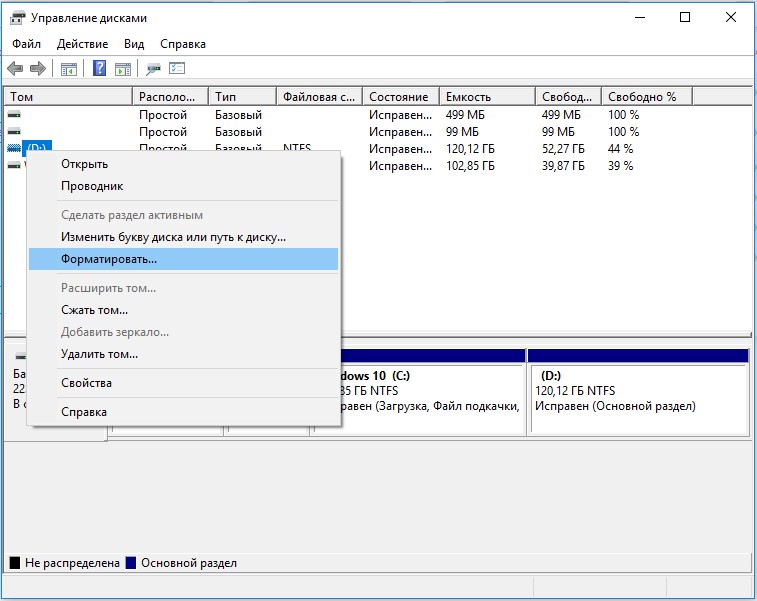This screenshot has height=601, width=757.
Task: Open the Вид menu
Action: click(134, 44)
